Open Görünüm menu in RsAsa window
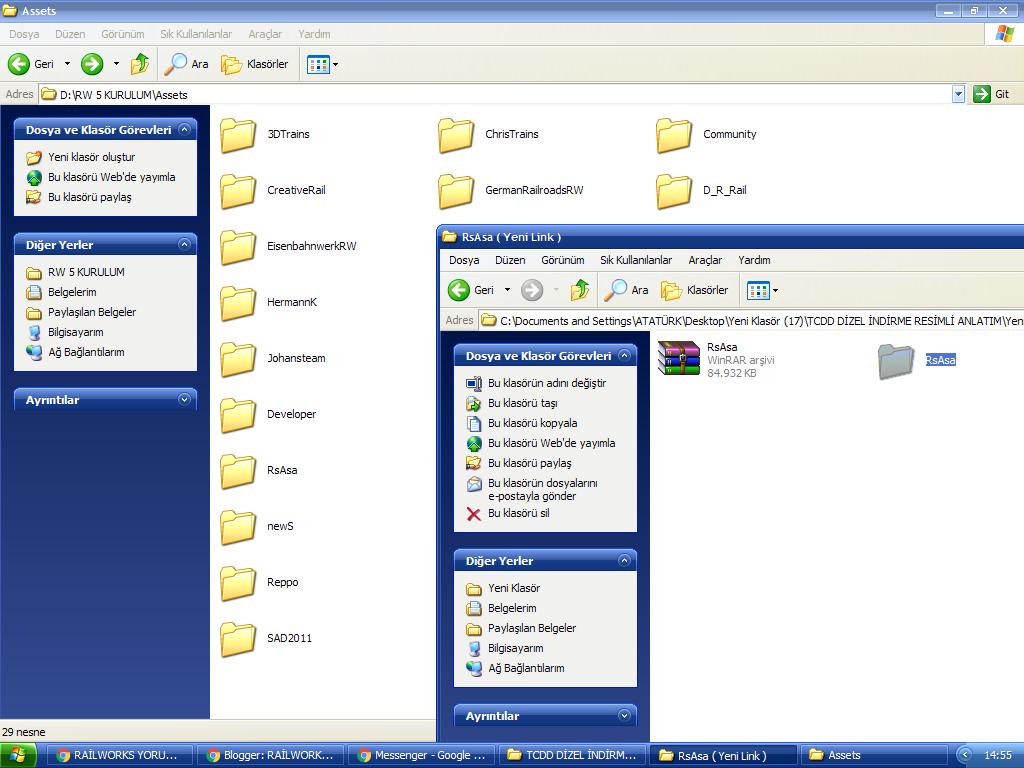Image resolution: width=1024 pixels, height=768 pixels. point(563,260)
